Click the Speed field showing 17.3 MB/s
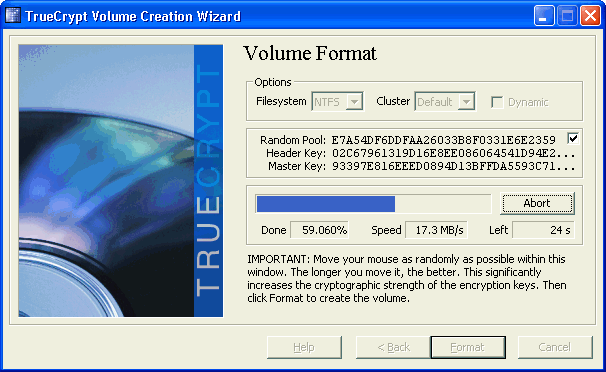 (x=436, y=230)
